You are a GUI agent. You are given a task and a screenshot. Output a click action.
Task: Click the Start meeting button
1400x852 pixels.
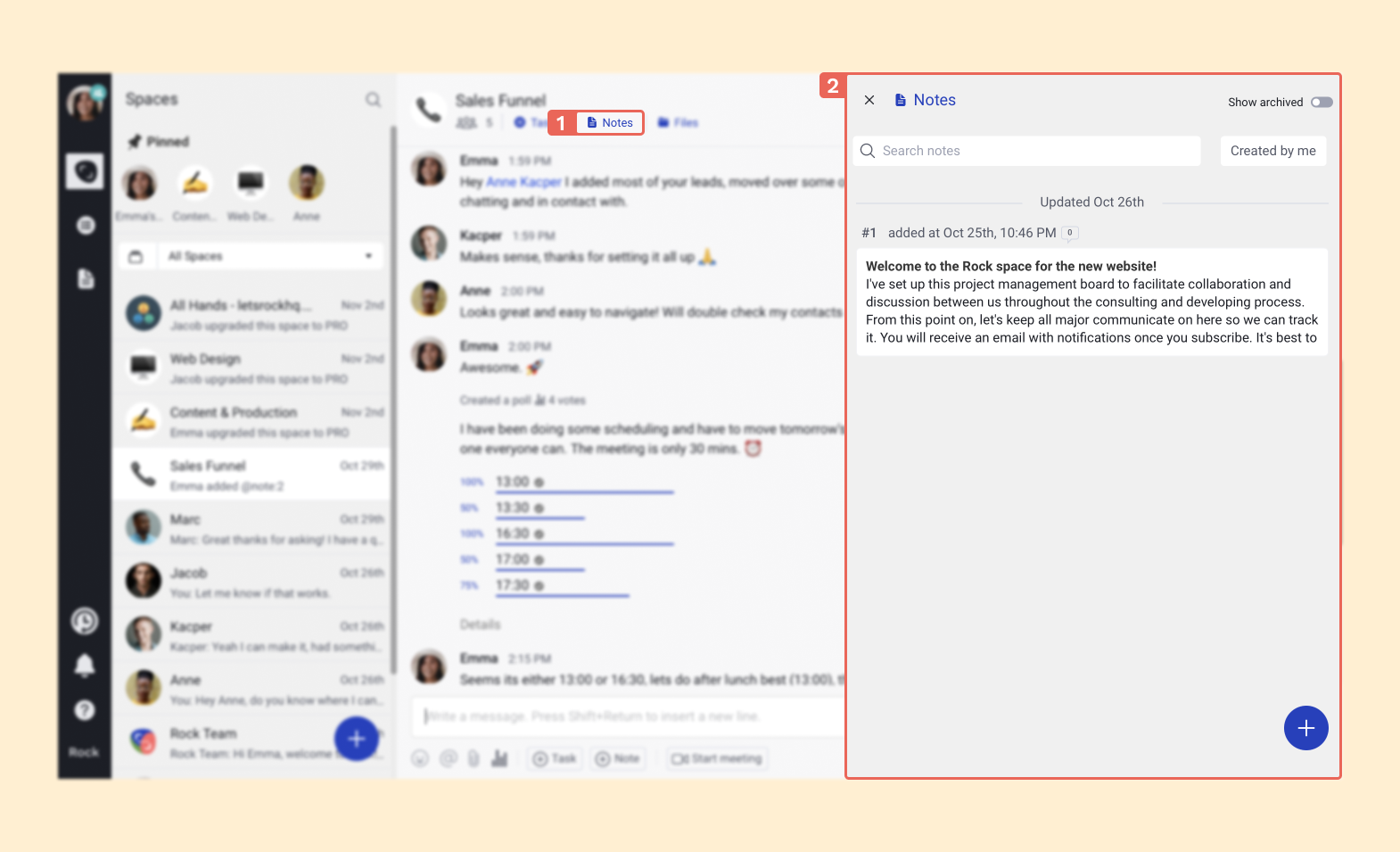pos(718,758)
